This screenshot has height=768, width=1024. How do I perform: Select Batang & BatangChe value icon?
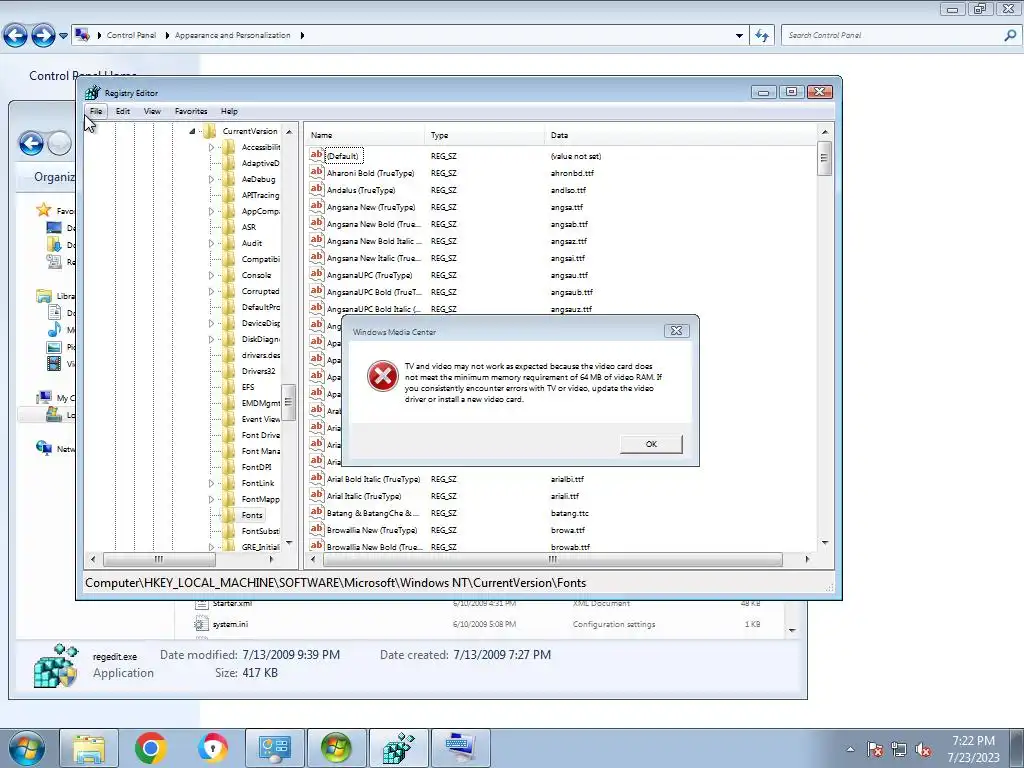coord(317,512)
